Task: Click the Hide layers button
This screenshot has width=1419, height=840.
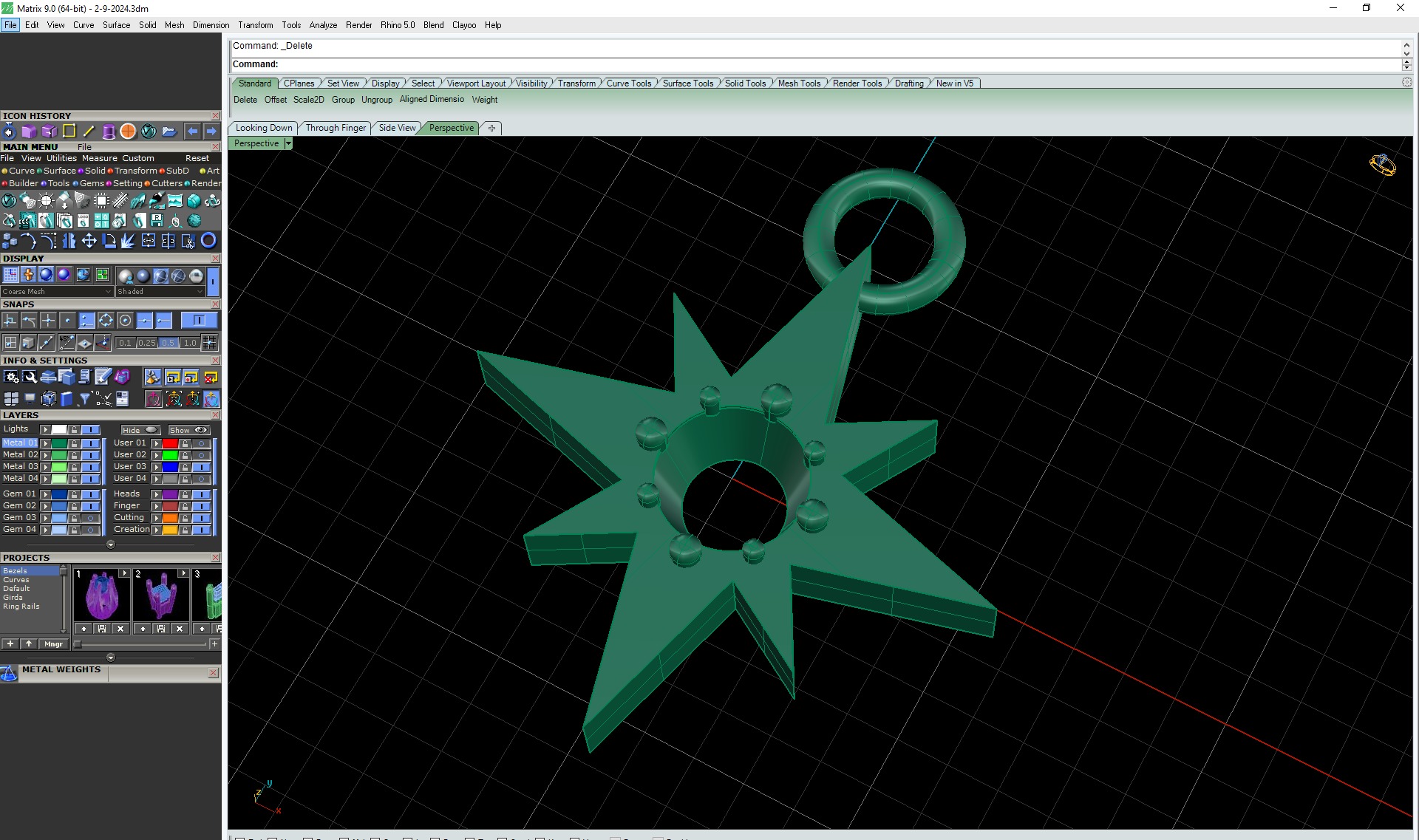Action: [x=140, y=430]
